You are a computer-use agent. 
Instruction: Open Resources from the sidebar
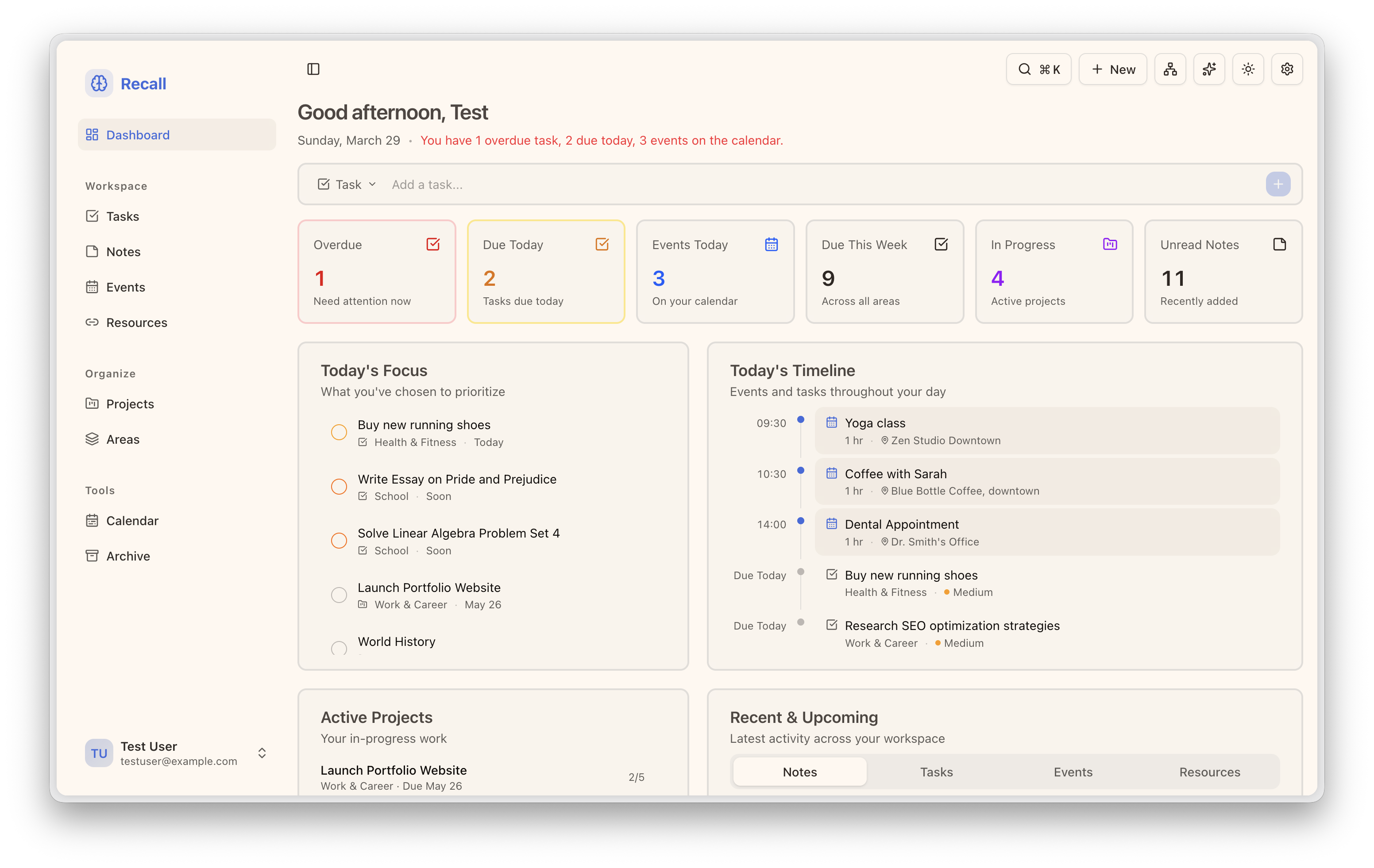[x=136, y=322]
